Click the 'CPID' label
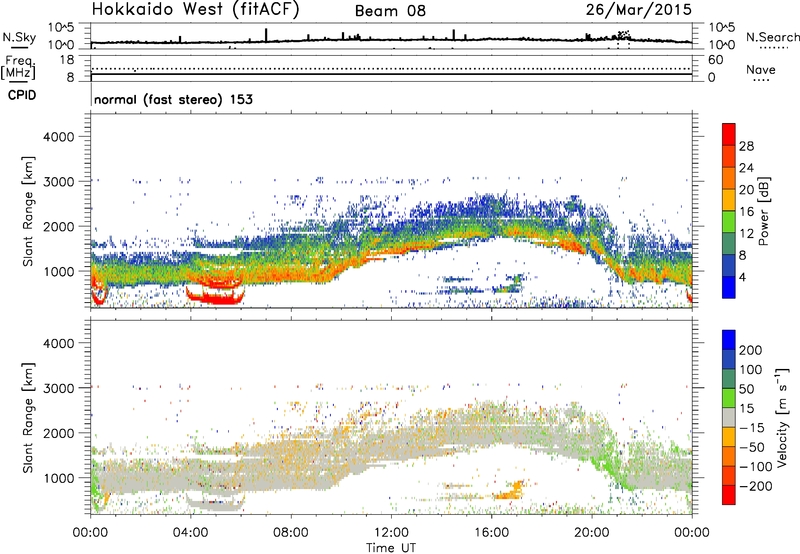Image resolution: width=800 pixels, height=554 pixels. pos(22,95)
